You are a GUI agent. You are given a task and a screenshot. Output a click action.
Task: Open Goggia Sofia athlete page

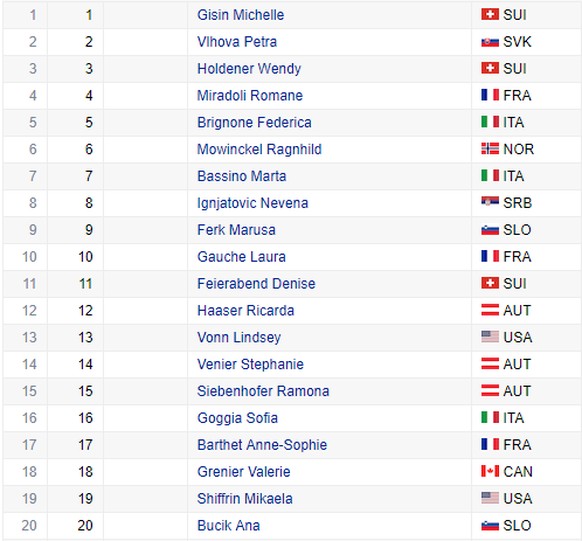coord(237,418)
